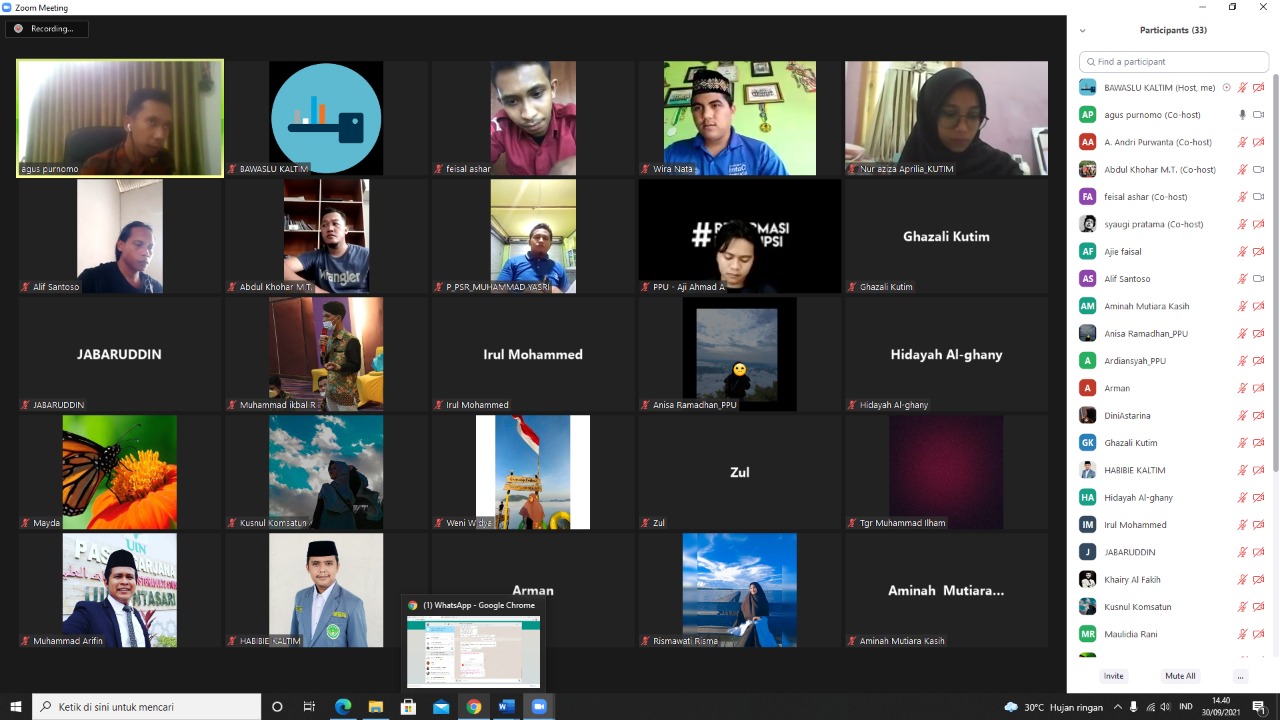Toggle the mute icon for Irul Mohammed
The height and width of the screenshot is (720, 1280).
pyautogui.click(x=1243, y=525)
